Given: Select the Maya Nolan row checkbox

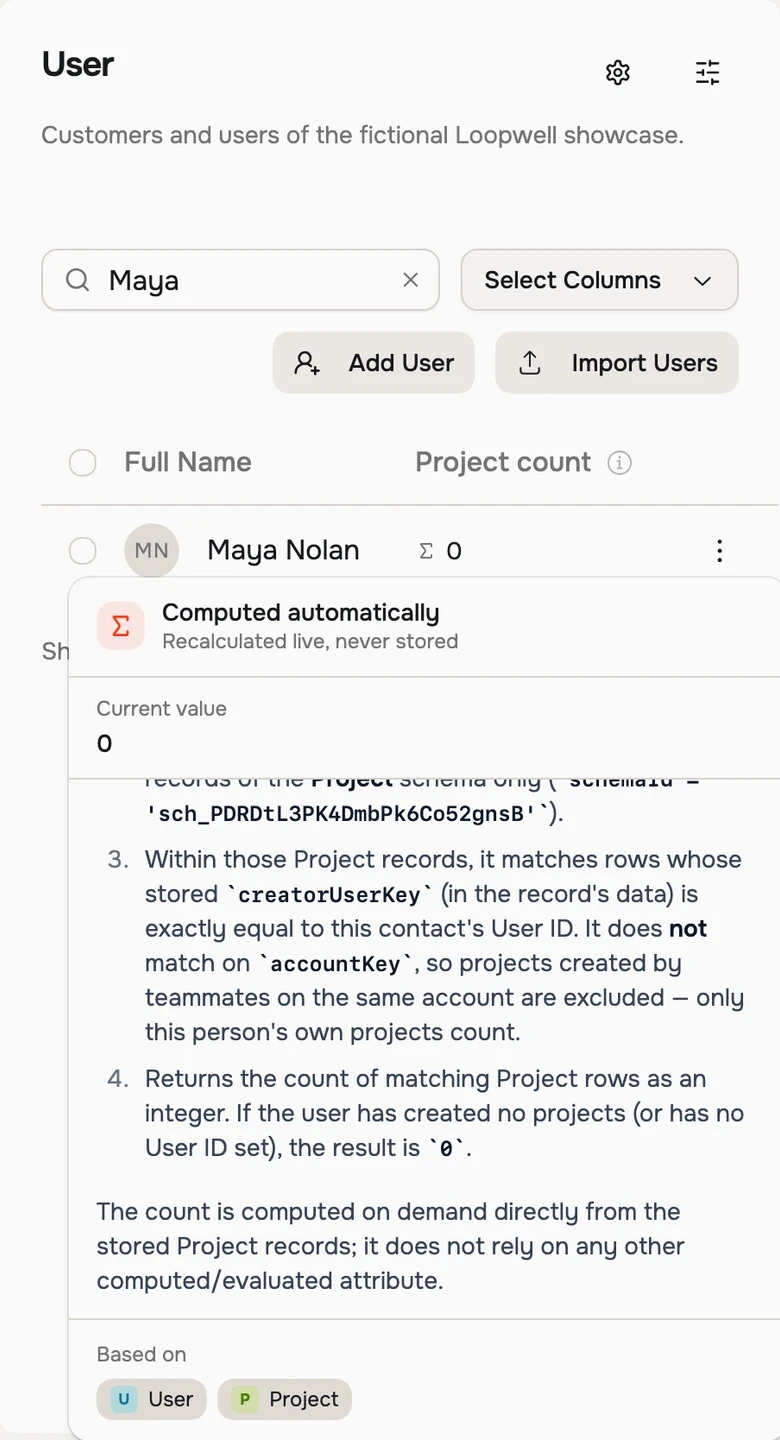Looking at the screenshot, I should [83, 551].
